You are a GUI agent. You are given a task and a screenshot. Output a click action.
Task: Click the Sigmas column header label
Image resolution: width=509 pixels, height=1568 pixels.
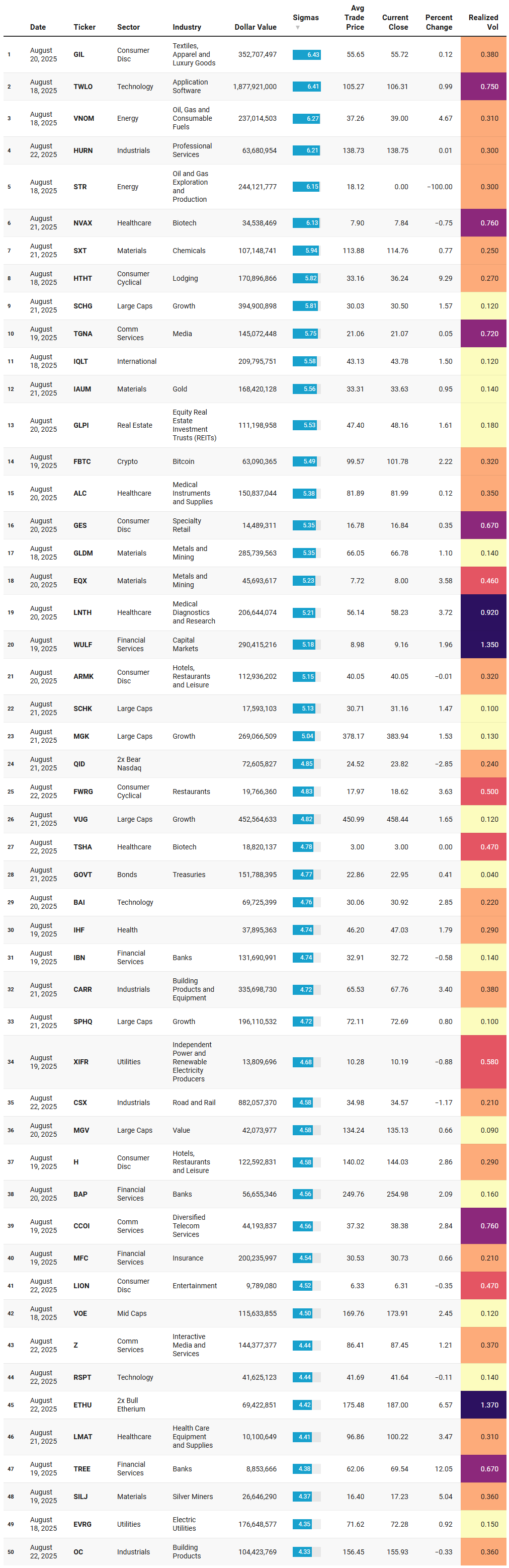305,18
